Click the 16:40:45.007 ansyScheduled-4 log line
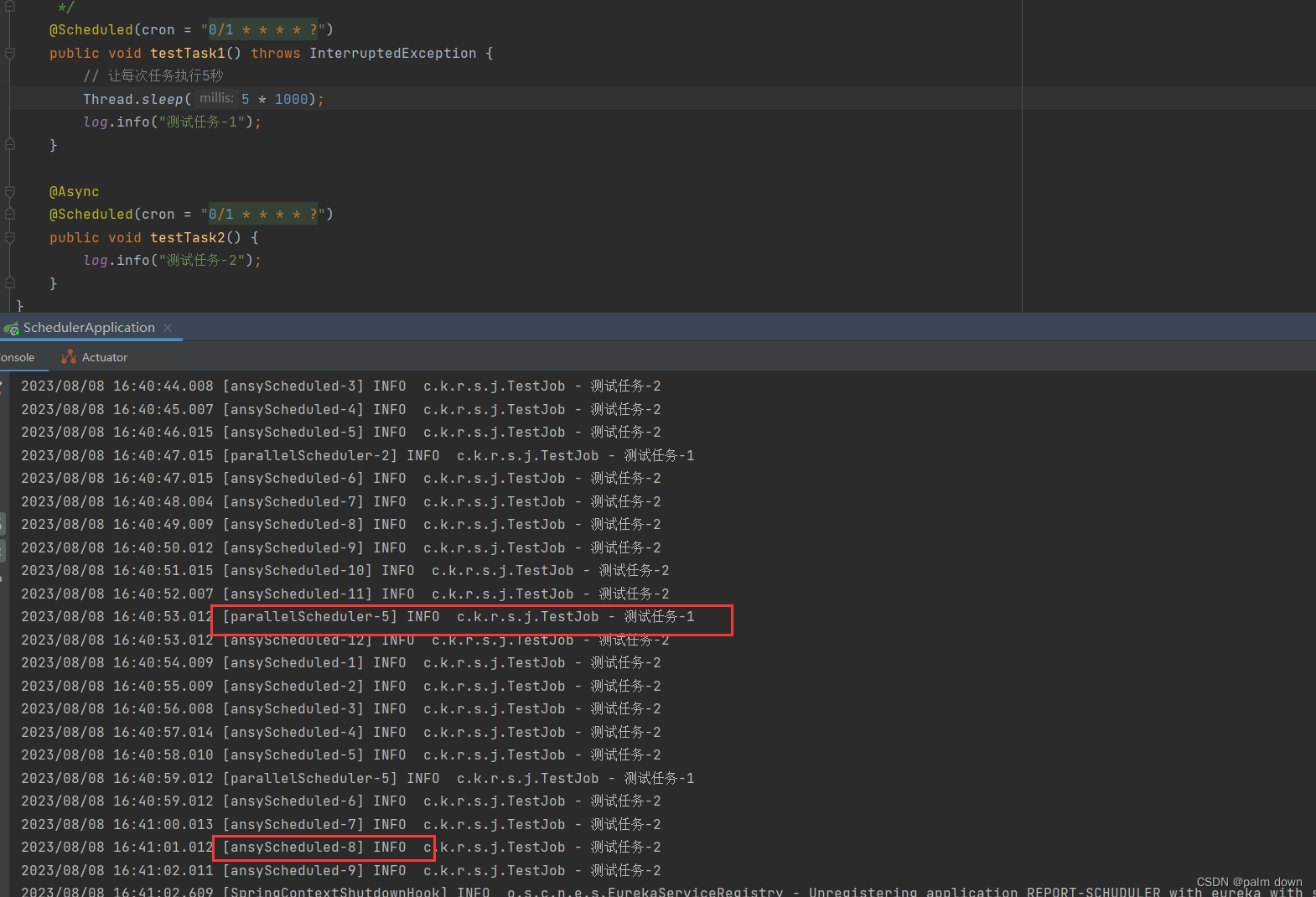 341,409
